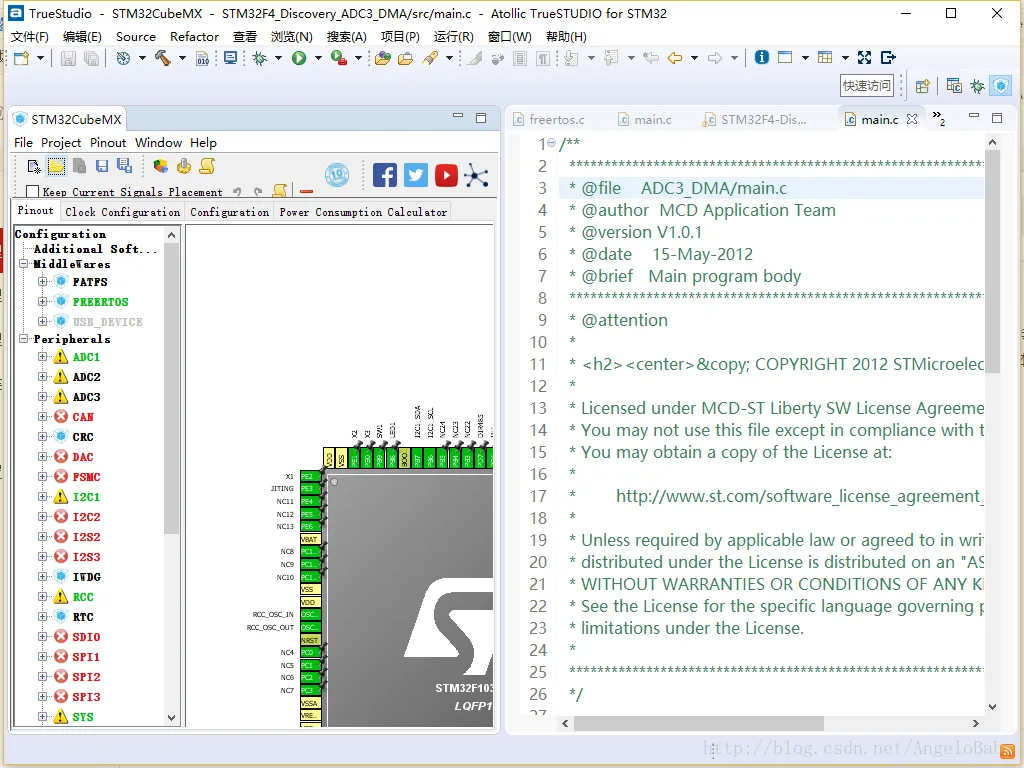Click the Twitter icon in CubeMX toolbar
The width and height of the screenshot is (1024, 768).
click(x=415, y=175)
